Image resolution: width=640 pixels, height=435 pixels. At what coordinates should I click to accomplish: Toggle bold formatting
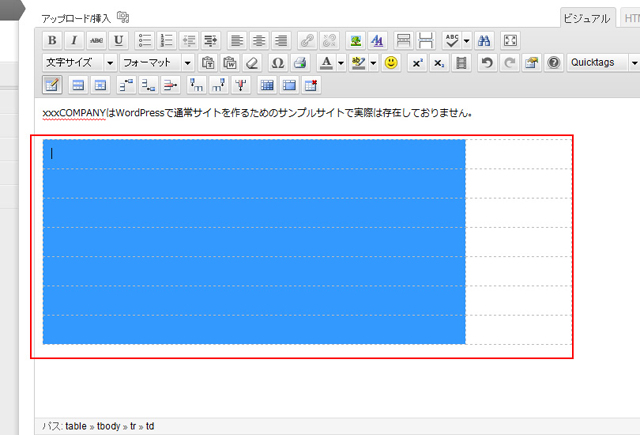click(52, 40)
